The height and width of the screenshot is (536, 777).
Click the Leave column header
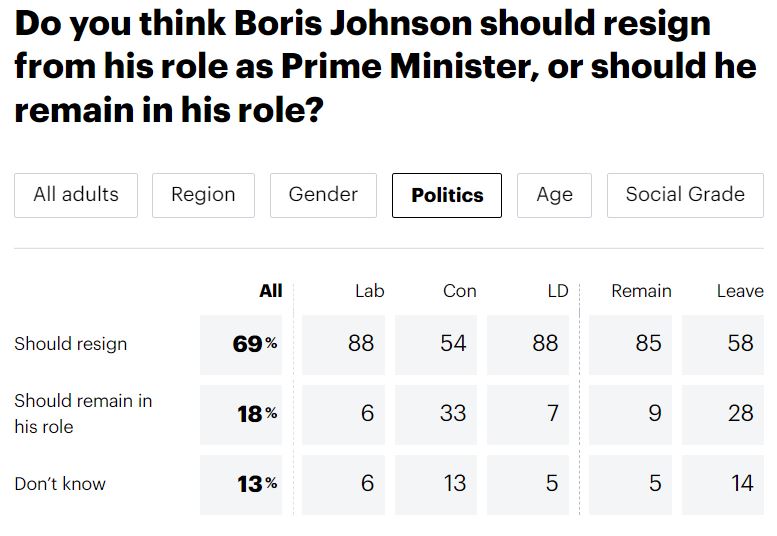[740, 291]
